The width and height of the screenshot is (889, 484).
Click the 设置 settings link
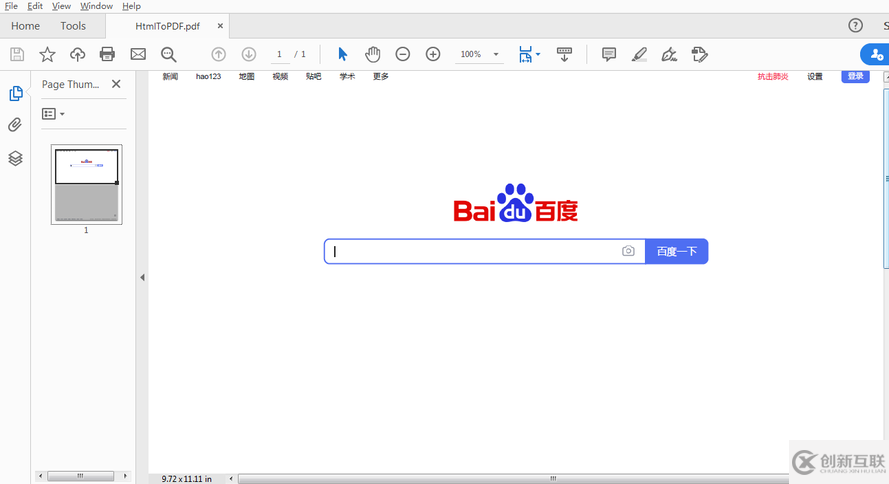pyautogui.click(x=815, y=77)
